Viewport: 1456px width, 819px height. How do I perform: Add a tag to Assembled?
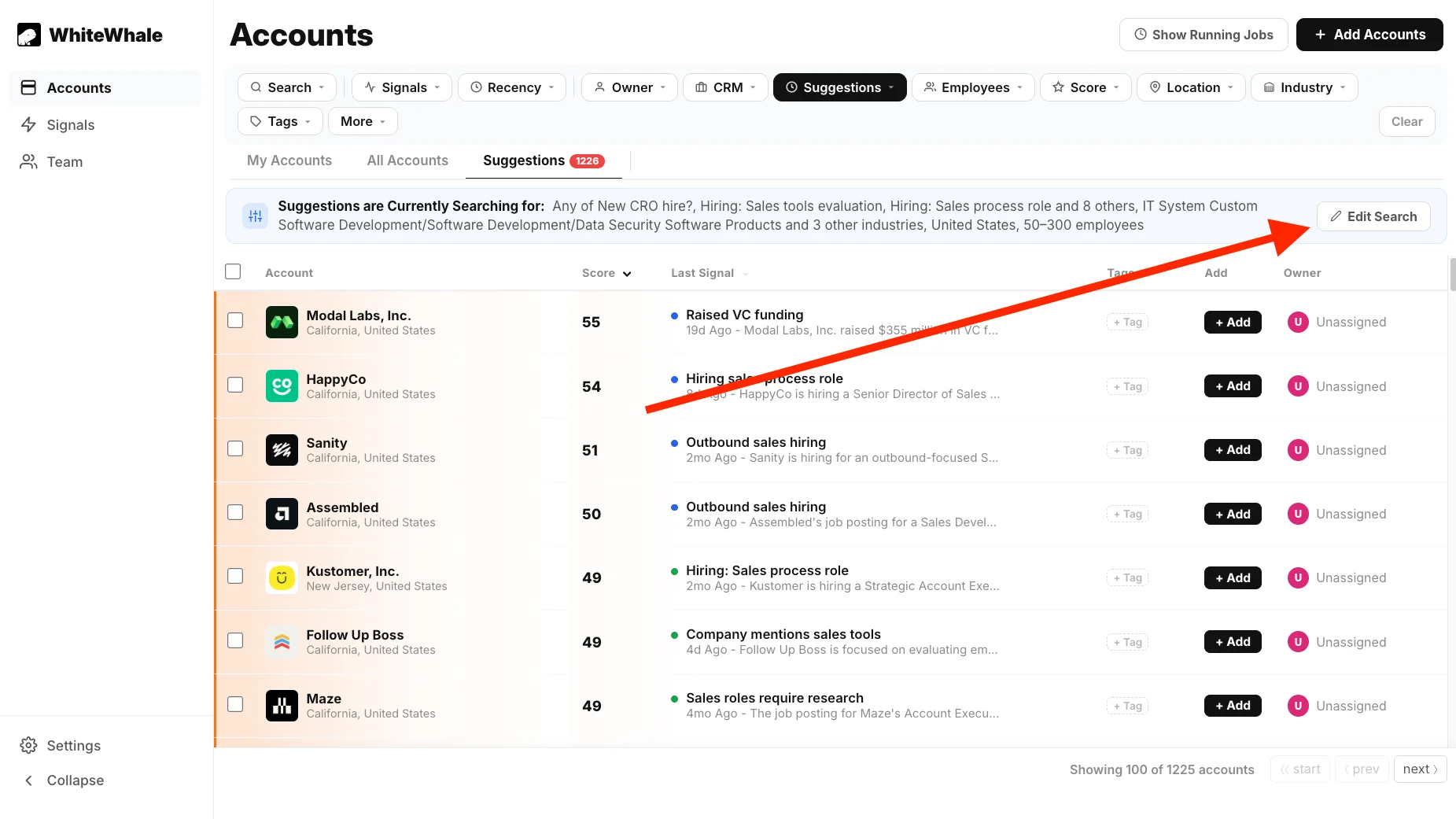pyautogui.click(x=1127, y=514)
